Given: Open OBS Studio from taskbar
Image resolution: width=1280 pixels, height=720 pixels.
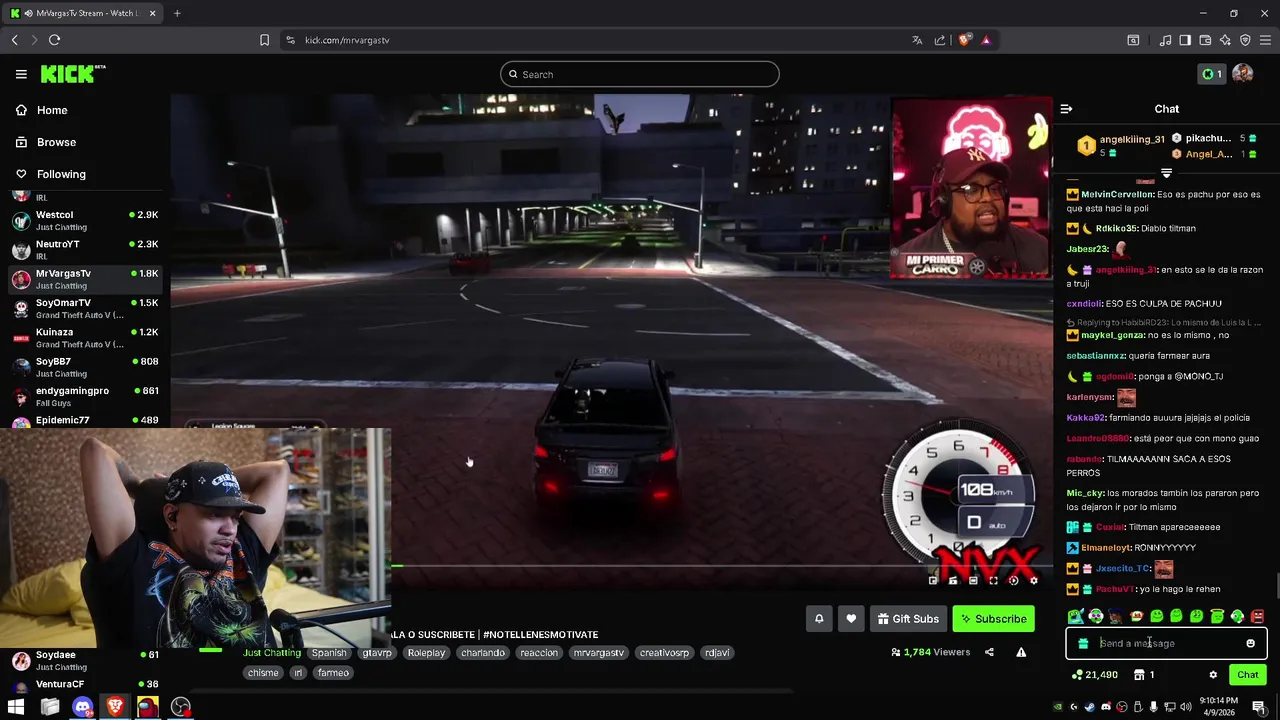Looking at the screenshot, I should pyautogui.click(x=181, y=707).
